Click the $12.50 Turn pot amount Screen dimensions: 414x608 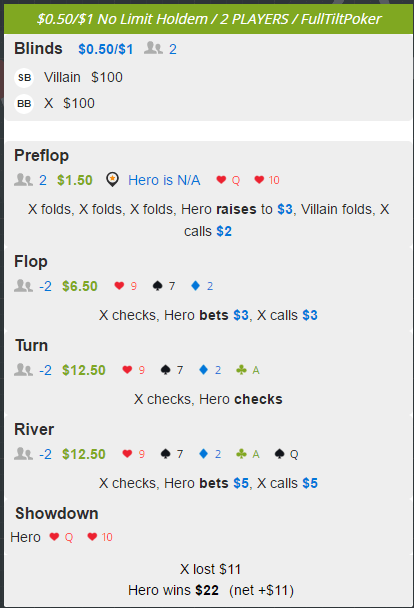[x=84, y=370]
